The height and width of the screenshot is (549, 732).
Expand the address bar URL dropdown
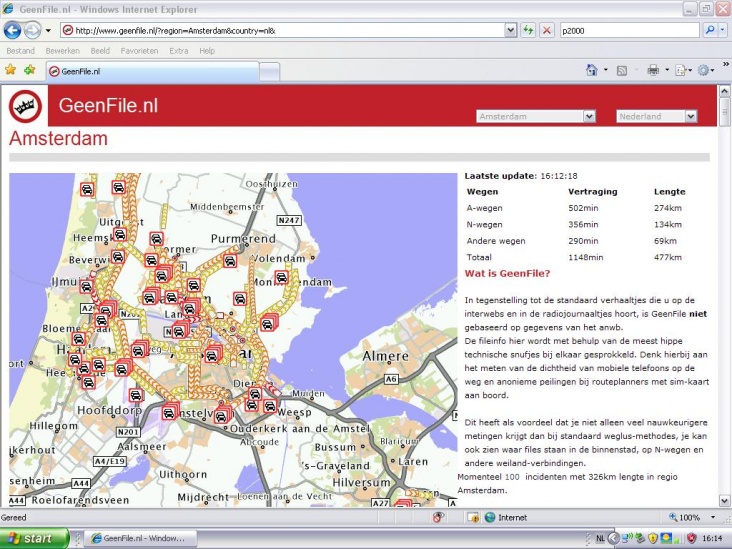(510, 31)
